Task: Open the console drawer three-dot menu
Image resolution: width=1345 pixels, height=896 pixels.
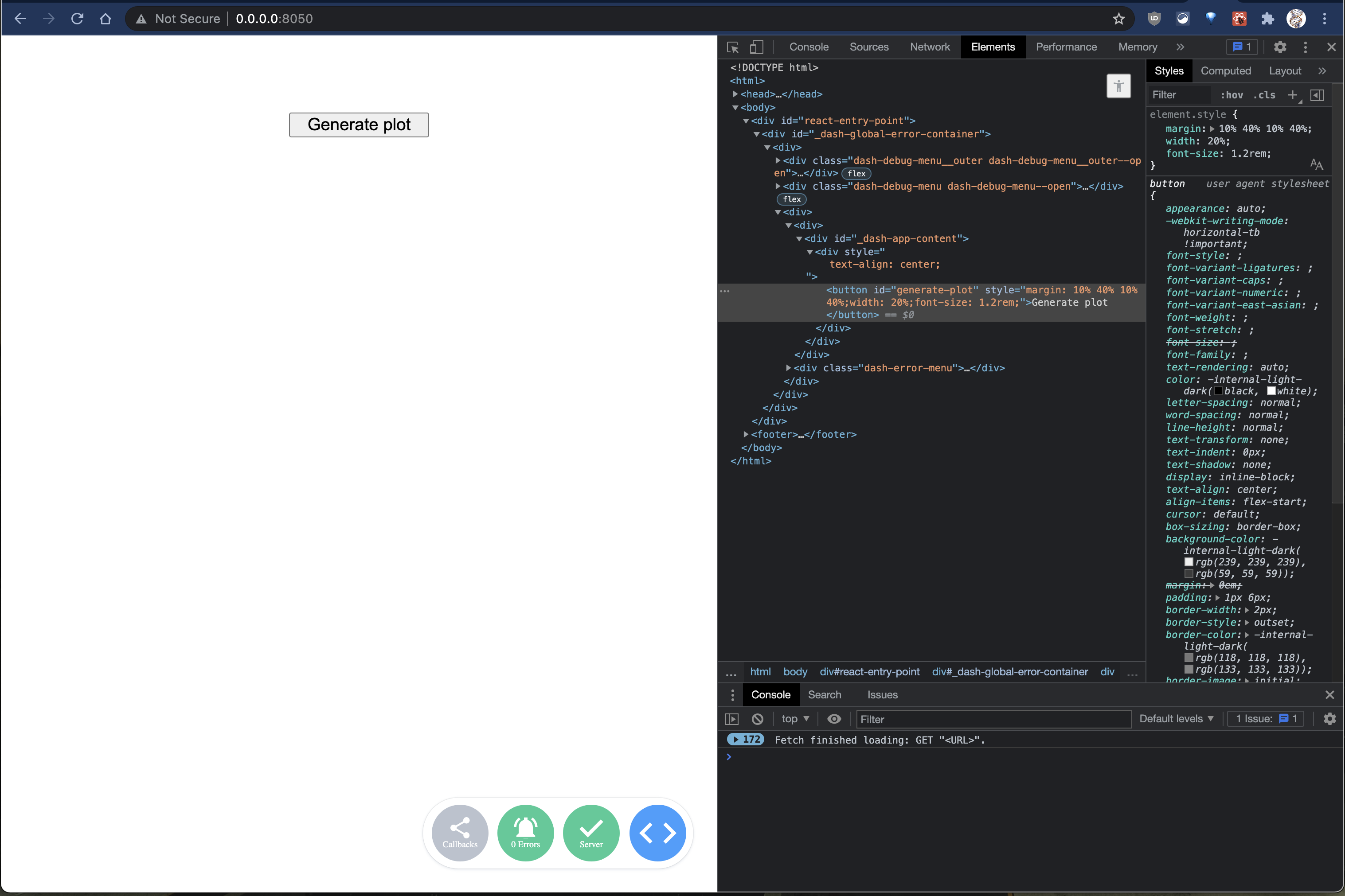Action: point(732,695)
